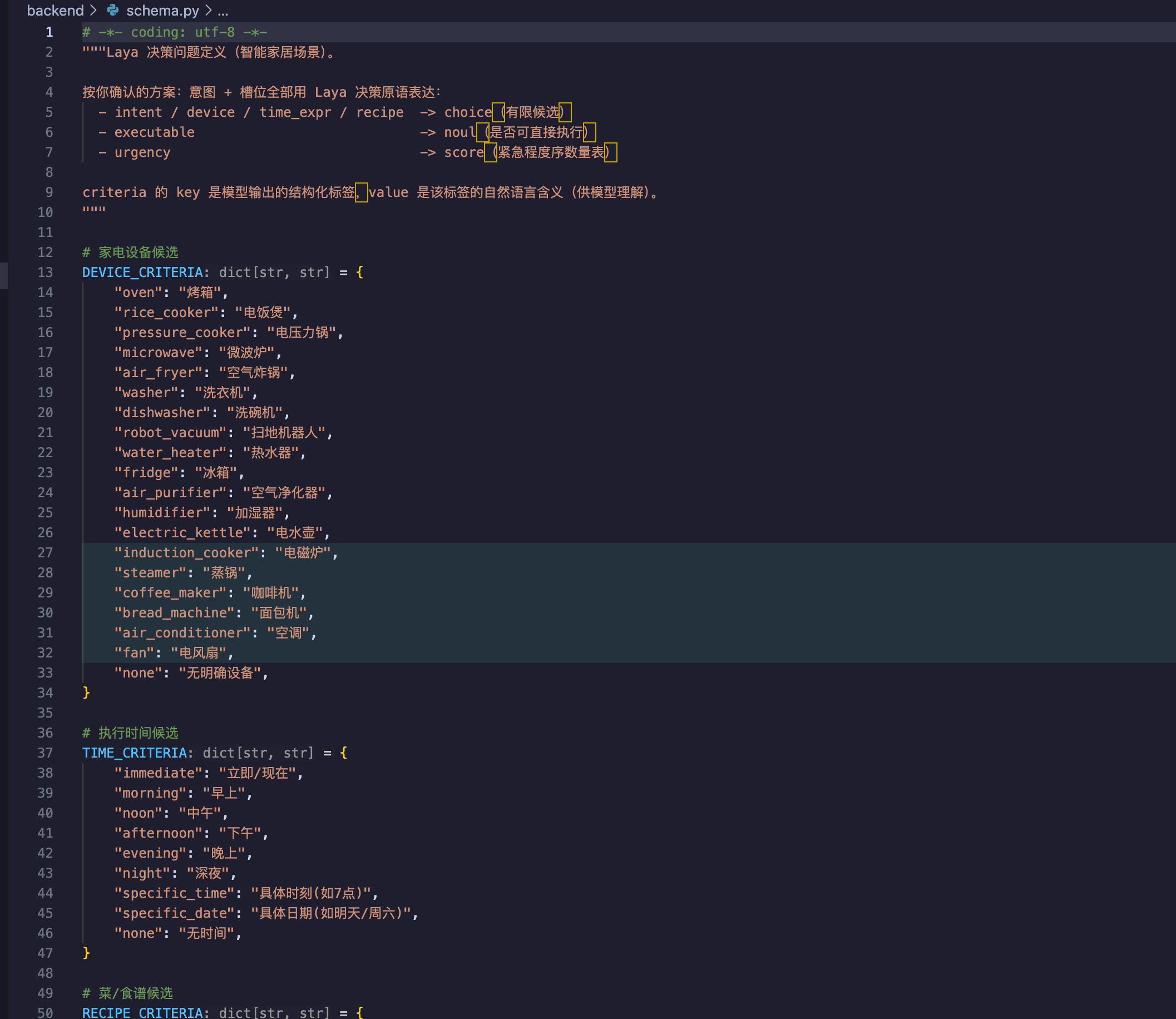Click the closing brace on line 34
Viewport: 1176px width, 1019px height.
coord(86,692)
